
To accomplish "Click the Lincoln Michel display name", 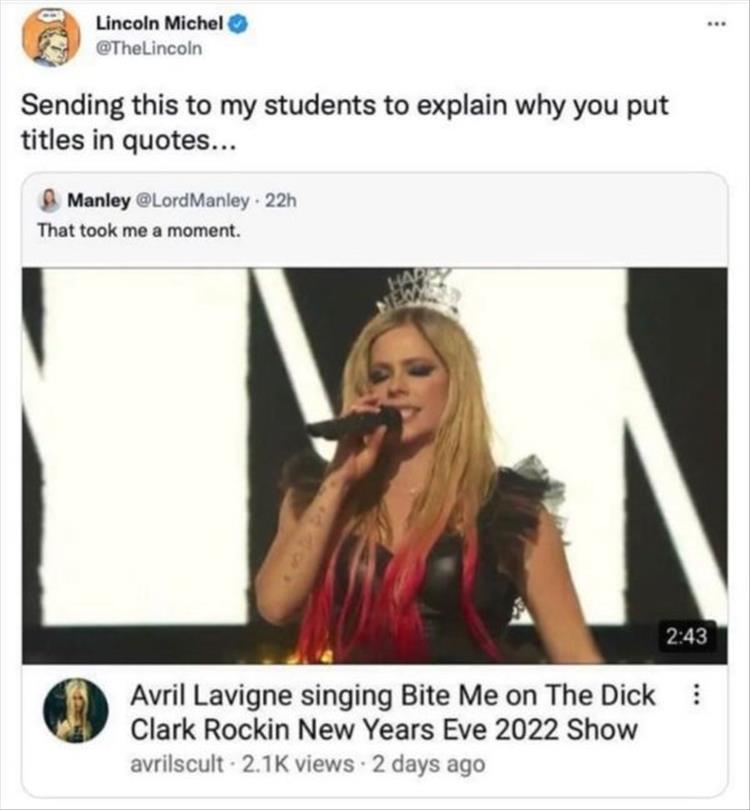I will click(x=162, y=24).
